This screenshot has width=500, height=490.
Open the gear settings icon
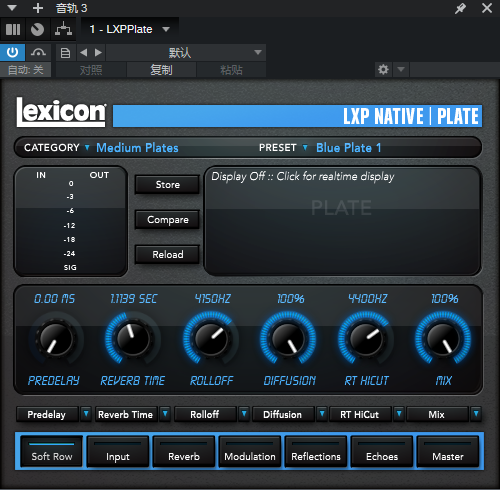pos(383,69)
